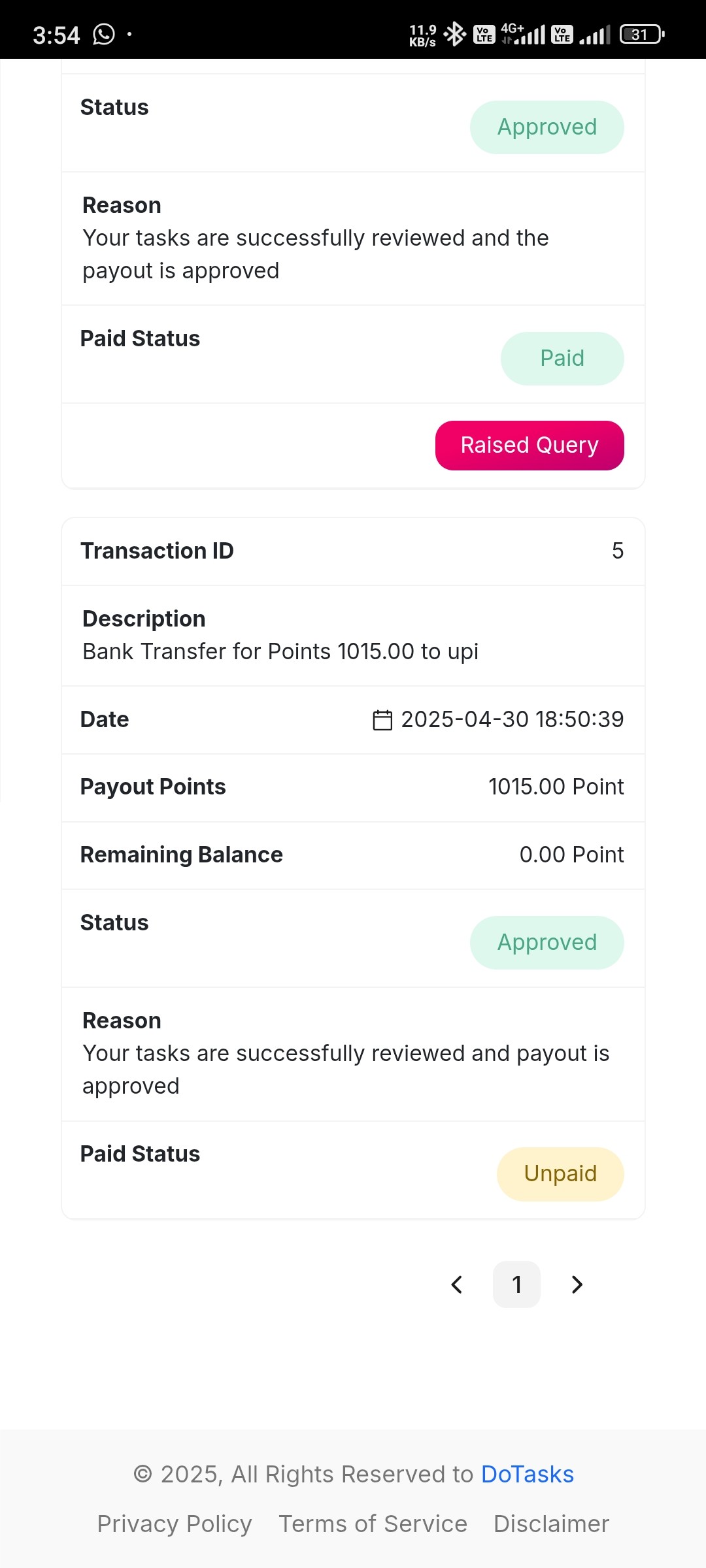Tap the network speed KB/s indicator
Image resolution: width=706 pixels, height=1568 pixels.
click(x=423, y=35)
